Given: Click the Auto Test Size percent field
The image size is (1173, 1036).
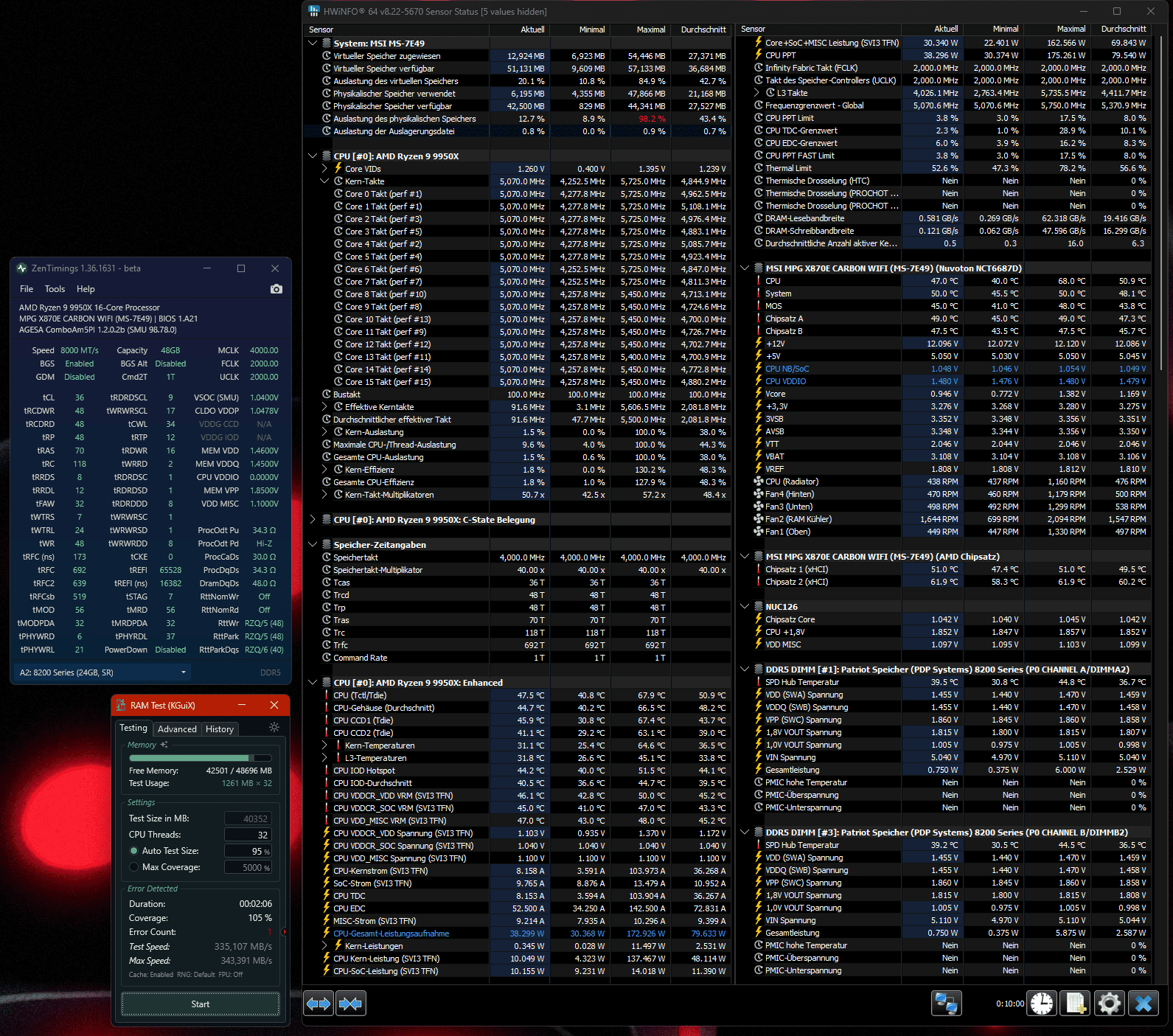Looking at the screenshot, I should 248,851.
